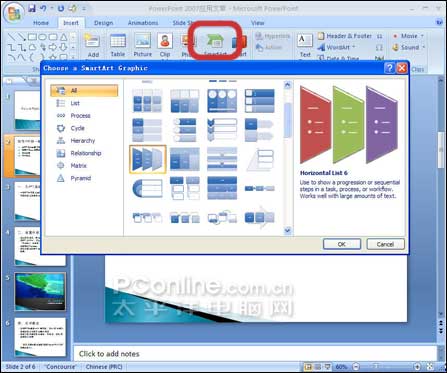Click the Save icon in quick access toolbar

pos(31,9)
